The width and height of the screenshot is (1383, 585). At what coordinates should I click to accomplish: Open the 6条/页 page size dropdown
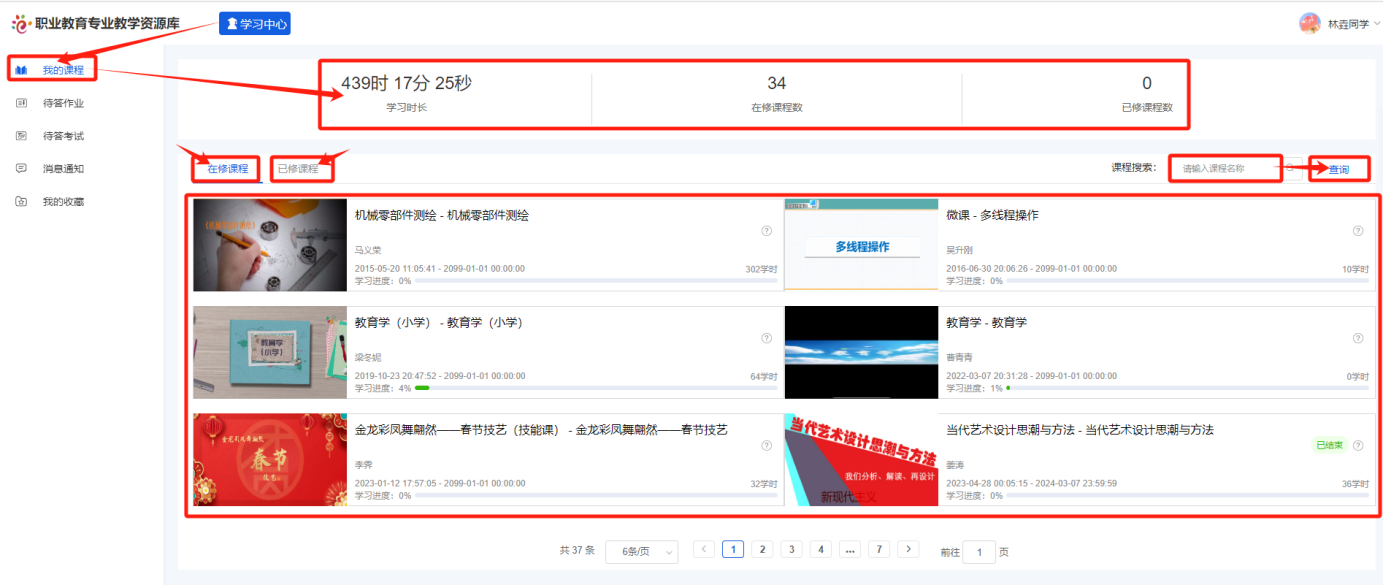point(641,551)
